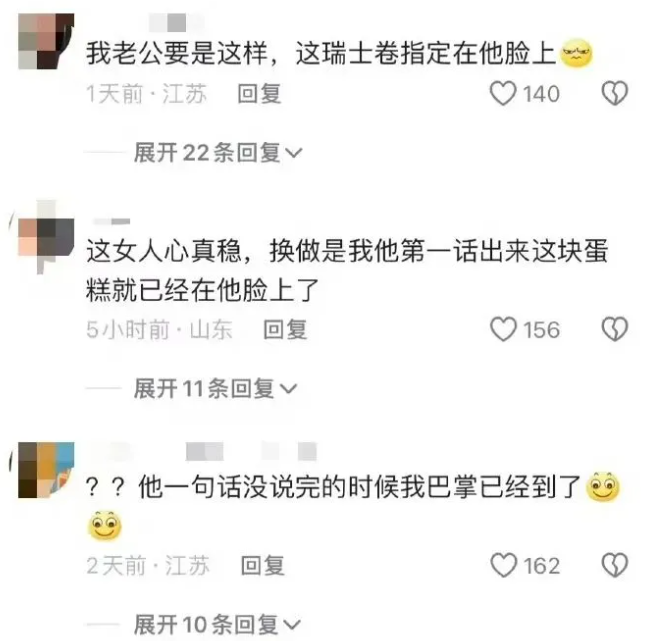Select the 巴掌已经到了 comment text
Image resolution: width=645 pixels, height=641 pixels.
352,506
